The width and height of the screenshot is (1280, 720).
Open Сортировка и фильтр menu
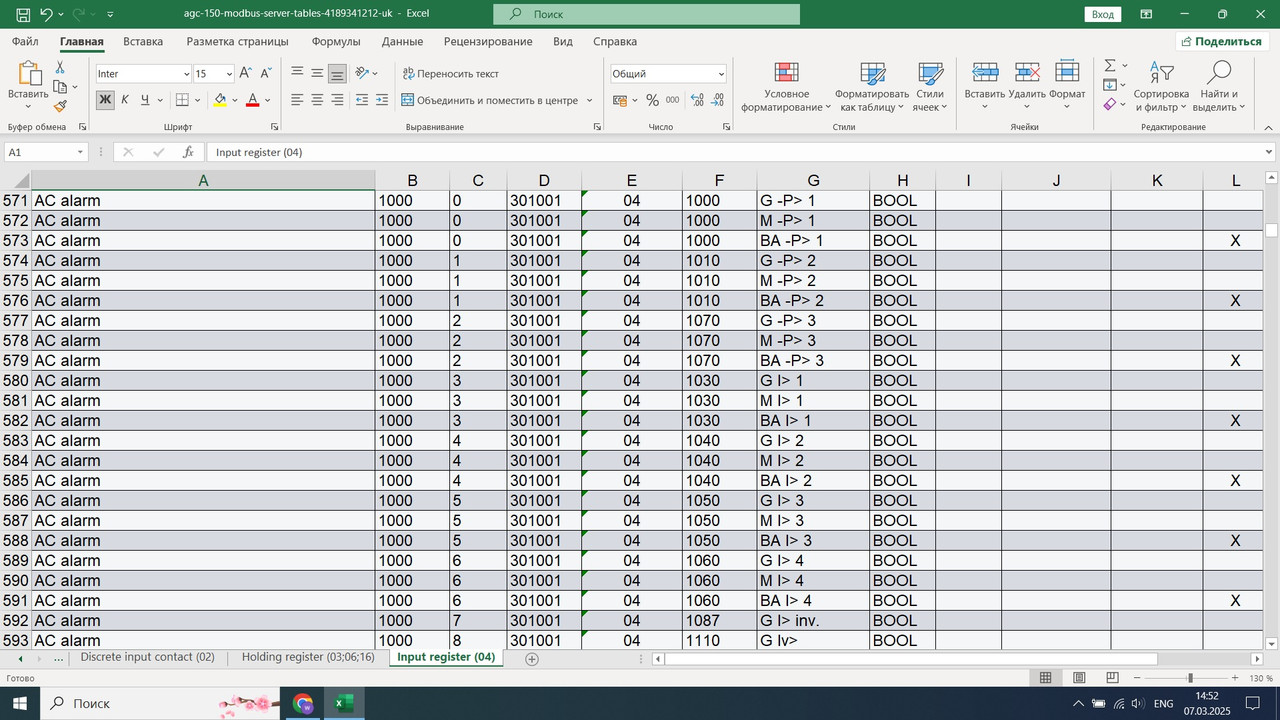point(1161,87)
